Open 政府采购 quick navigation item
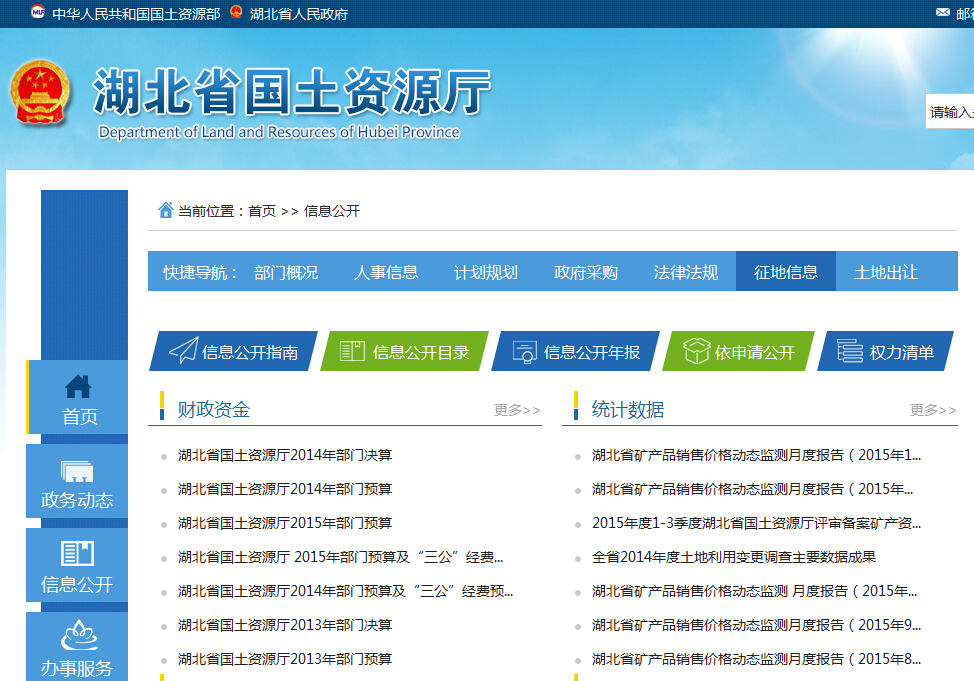Image resolution: width=974 pixels, height=681 pixels. 586,272
